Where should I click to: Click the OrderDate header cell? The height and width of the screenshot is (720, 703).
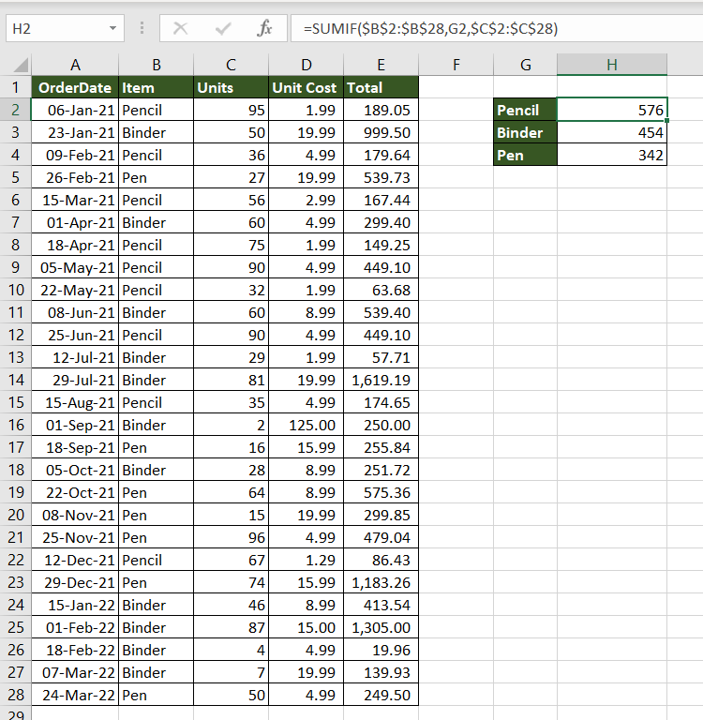[75, 88]
